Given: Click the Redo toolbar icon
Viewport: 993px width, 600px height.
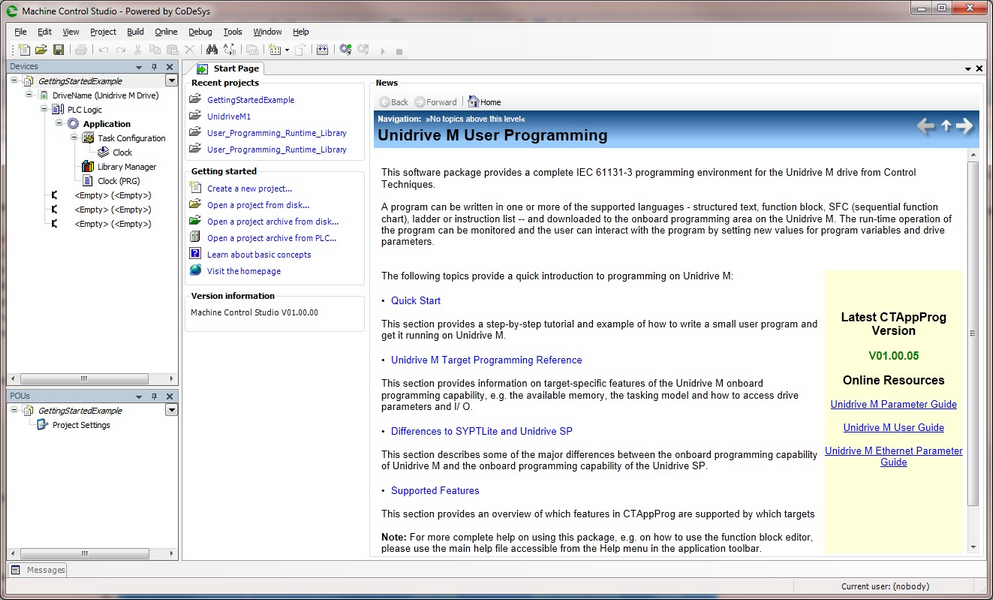Looking at the screenshot, I should pyautogui.click(x=120, y=49).
